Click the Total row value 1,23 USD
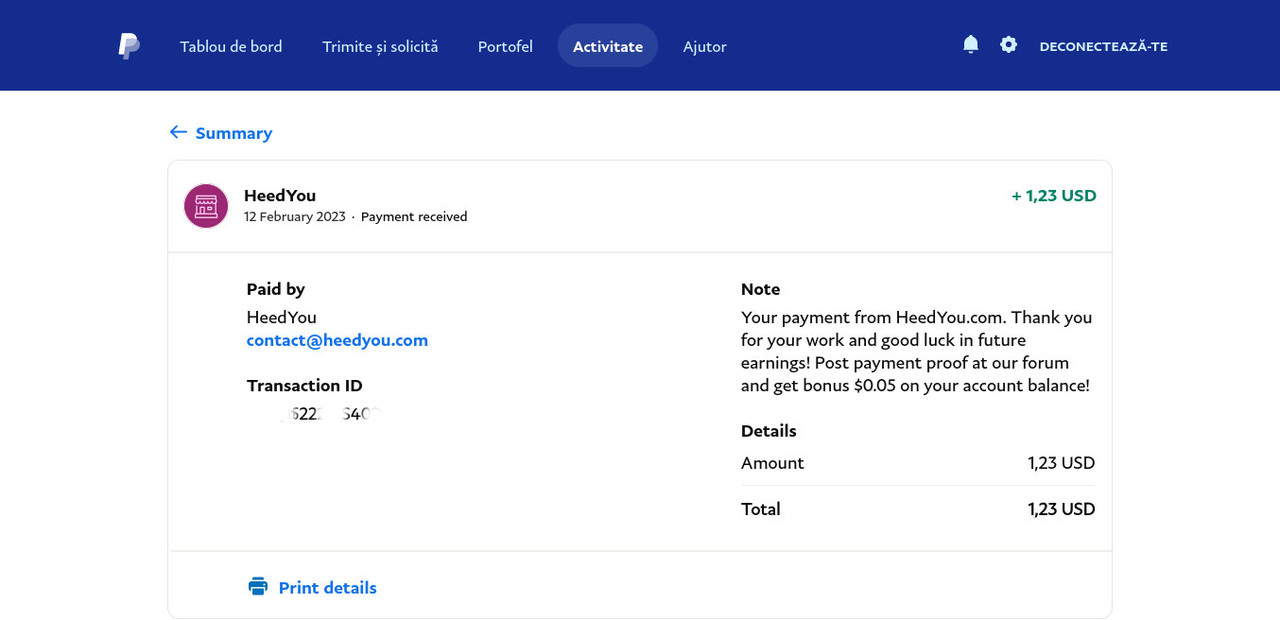The image size is (1280, 620). [1062, 509]
